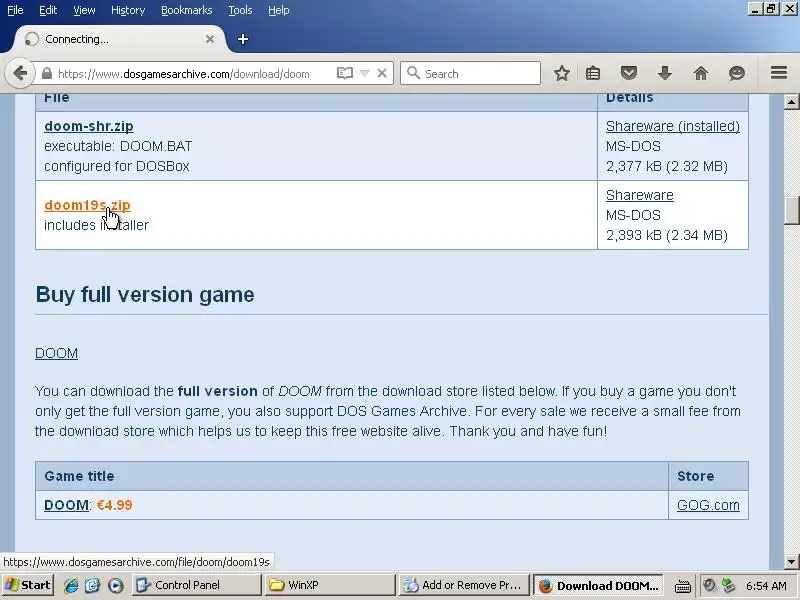Open the Tools menu
Viewport: 800px width, 600px height.
[x=240, y=10]
